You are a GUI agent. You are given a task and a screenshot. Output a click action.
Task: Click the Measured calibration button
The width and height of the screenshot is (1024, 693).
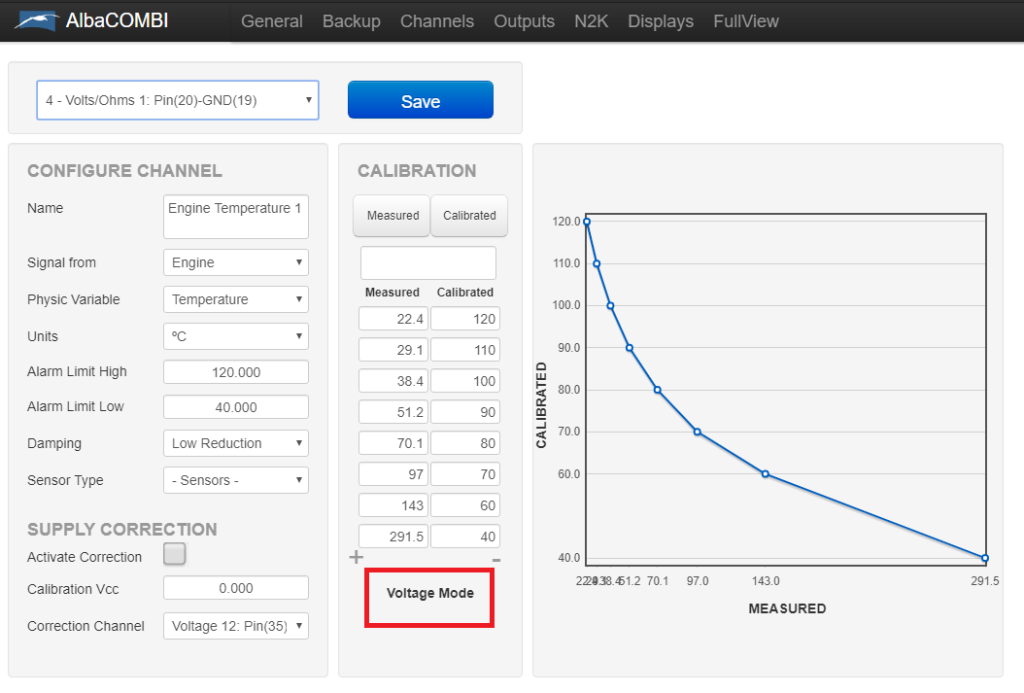point(392,215)
